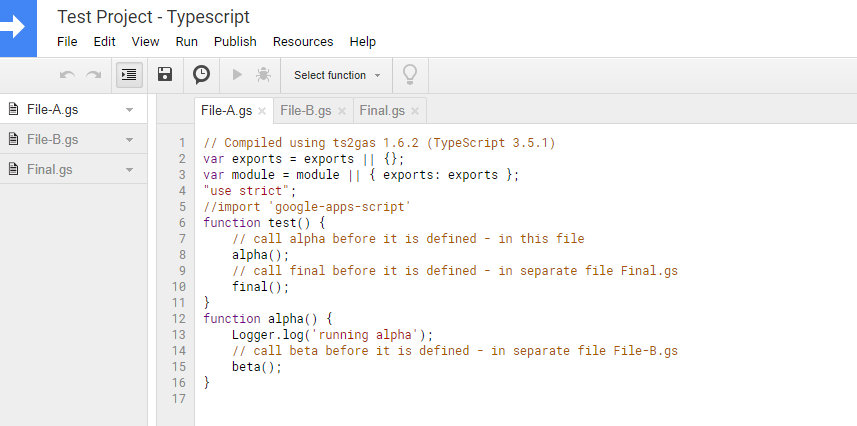Image resolution: width=857 pixels, height=426 pixels.
Task: Expand File-A.gs sidebar dropdown arrow
Action: click(129, 110)
